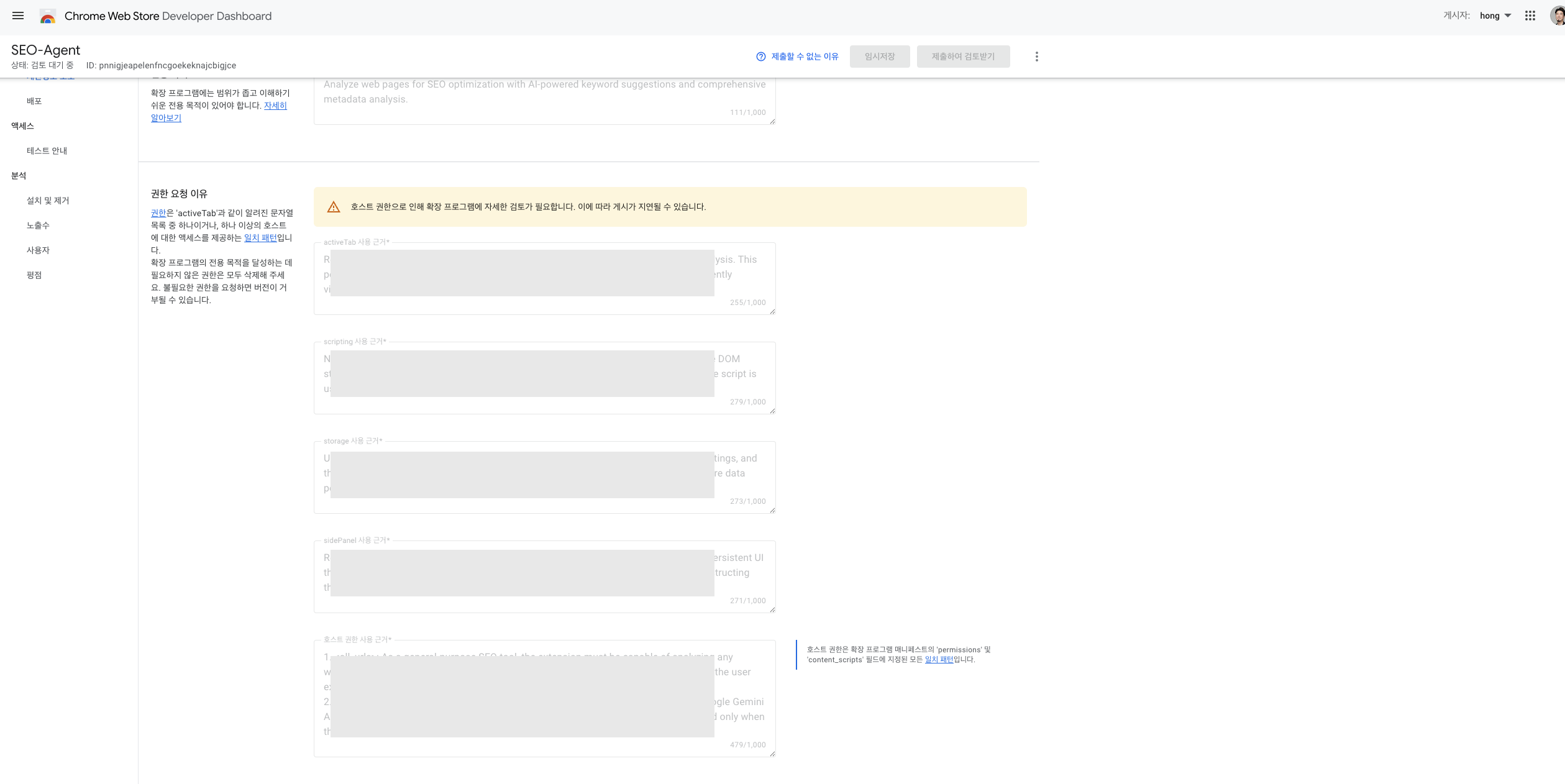1565x784 pixels.
Task: Click into the storage 사용 근거 text field
Action: 544,476
